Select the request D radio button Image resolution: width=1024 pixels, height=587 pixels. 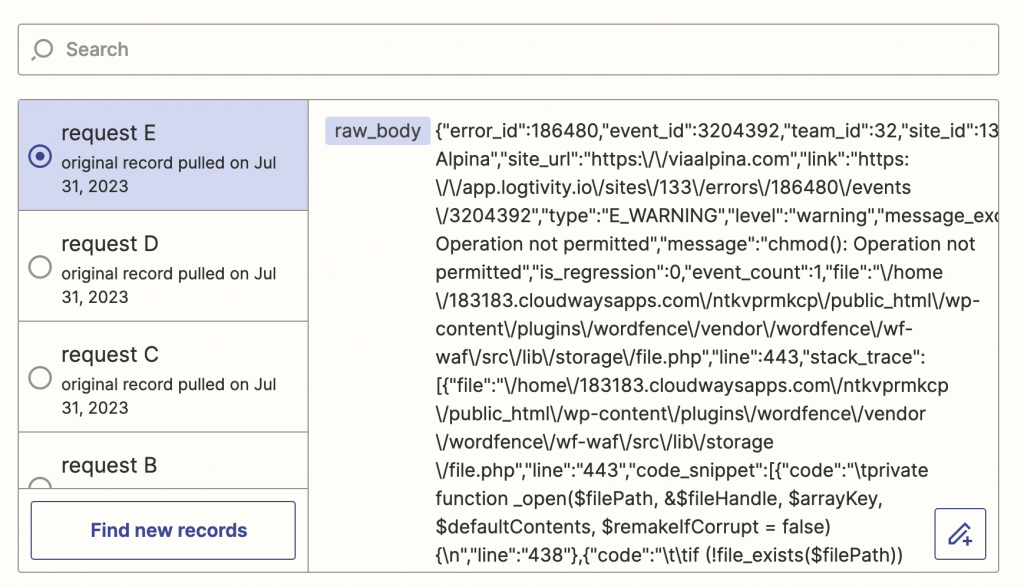[x=40, y=267]
